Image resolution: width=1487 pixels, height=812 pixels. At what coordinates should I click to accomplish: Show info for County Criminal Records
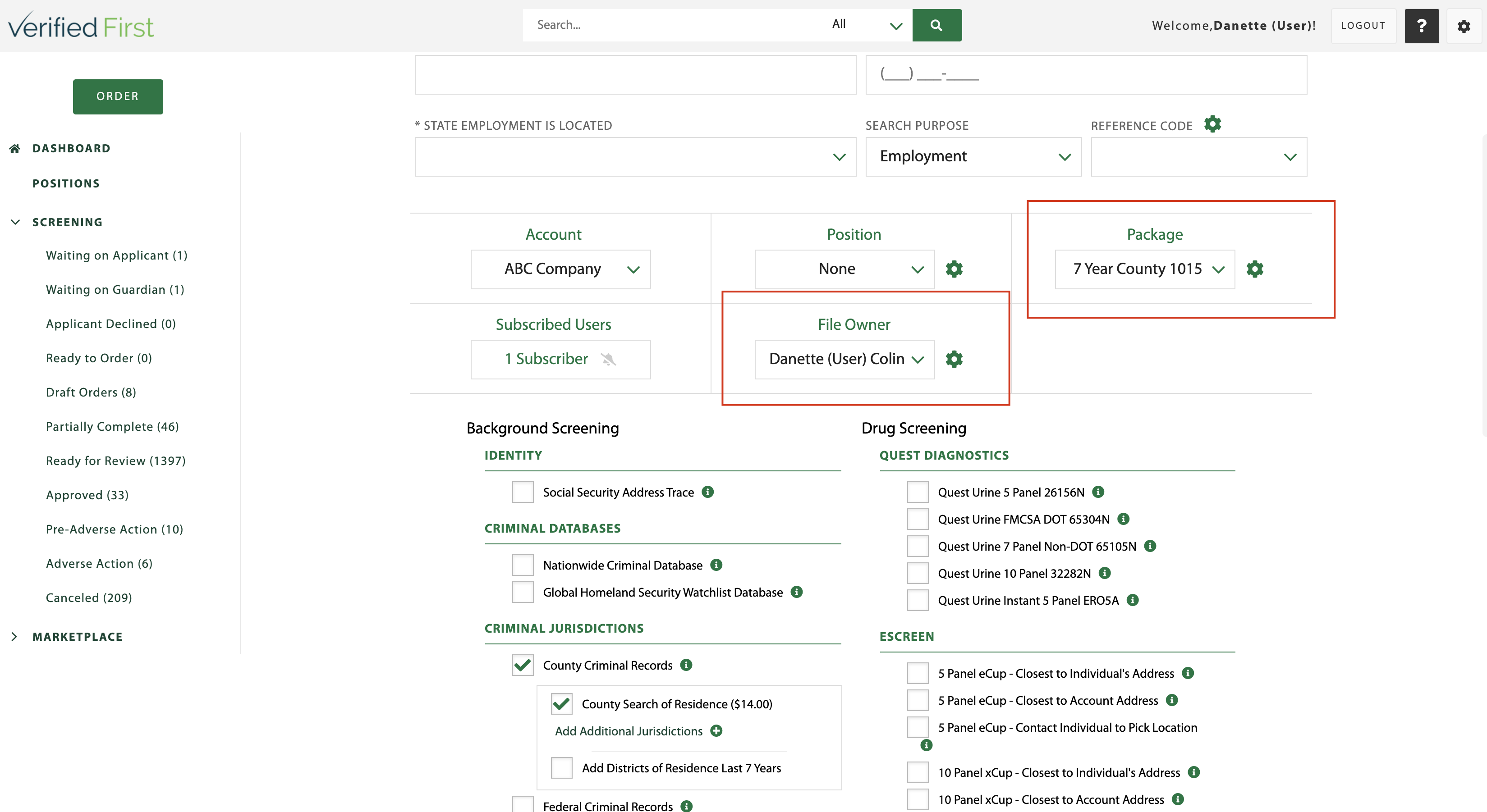click(x=686, y=665)
